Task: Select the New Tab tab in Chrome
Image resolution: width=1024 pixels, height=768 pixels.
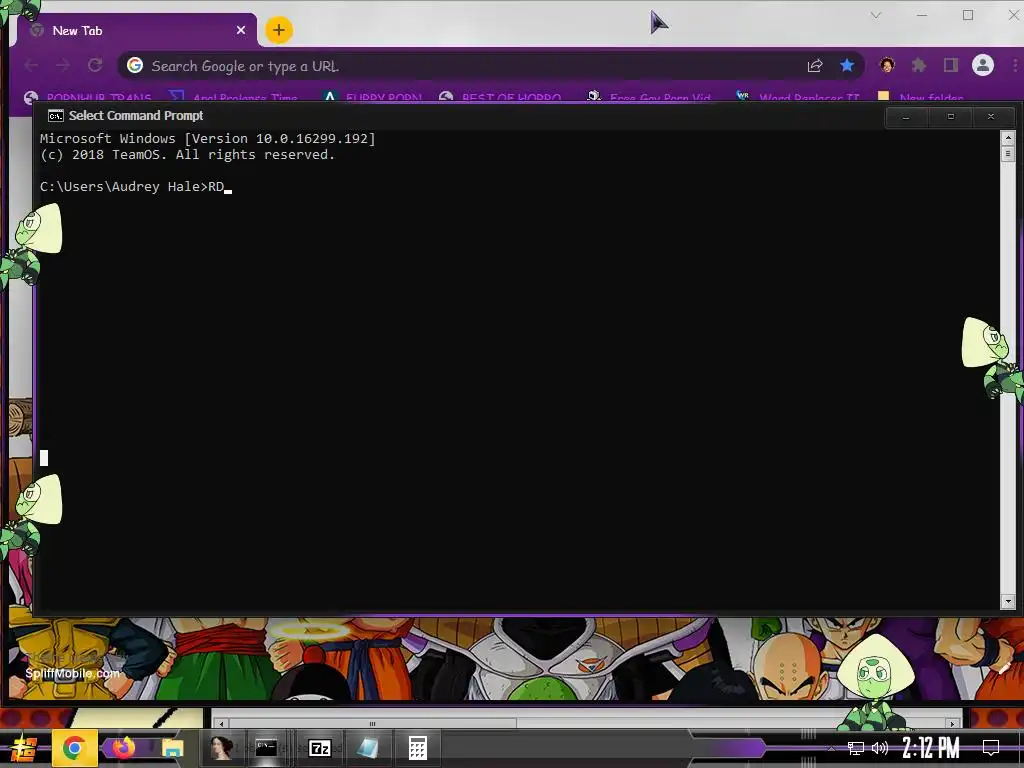Action: pyautogui.click(x=136, y=30)
